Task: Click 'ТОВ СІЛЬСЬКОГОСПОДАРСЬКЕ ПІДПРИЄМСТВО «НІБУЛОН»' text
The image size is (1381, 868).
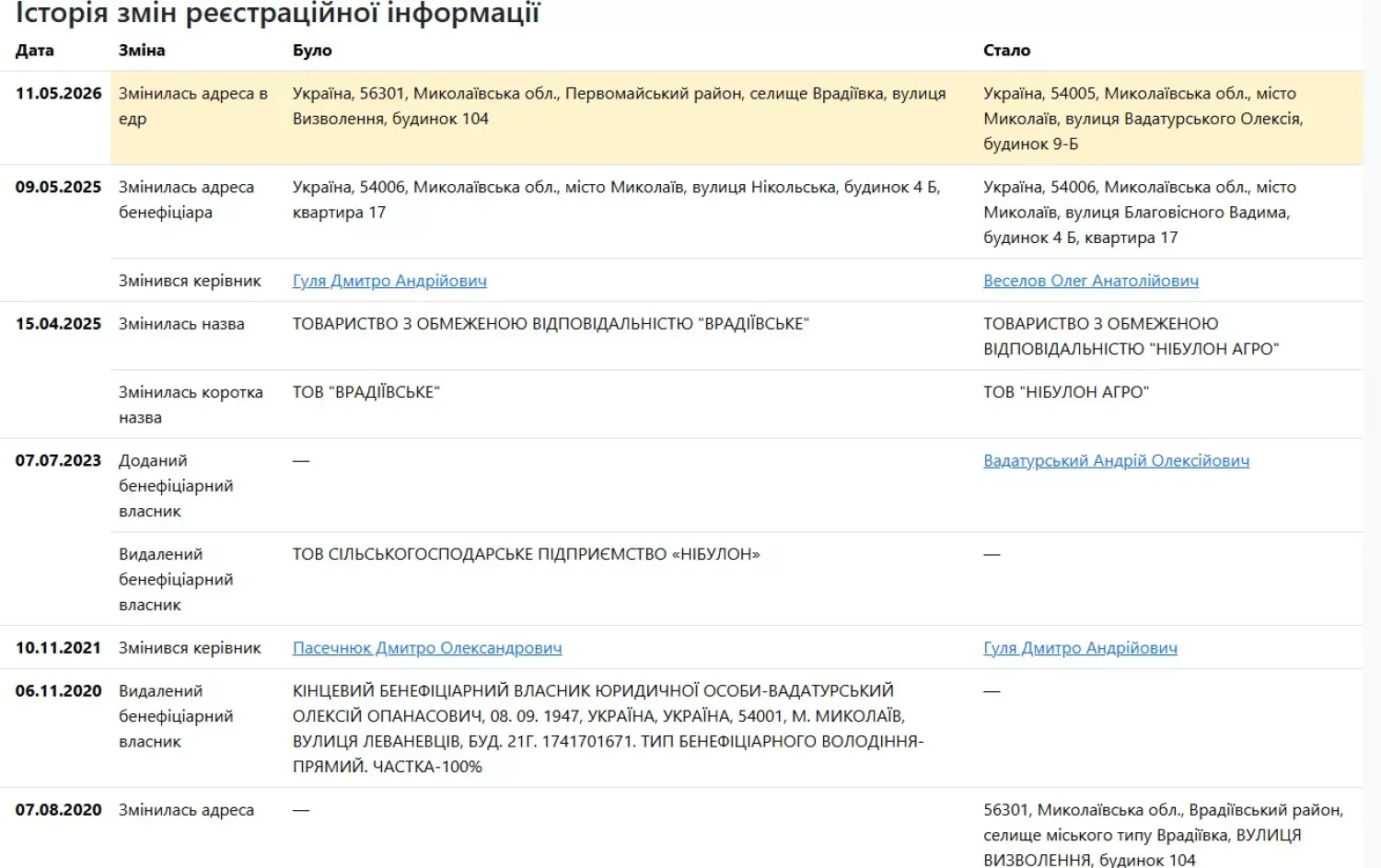Action: click(x=527, y=554)
